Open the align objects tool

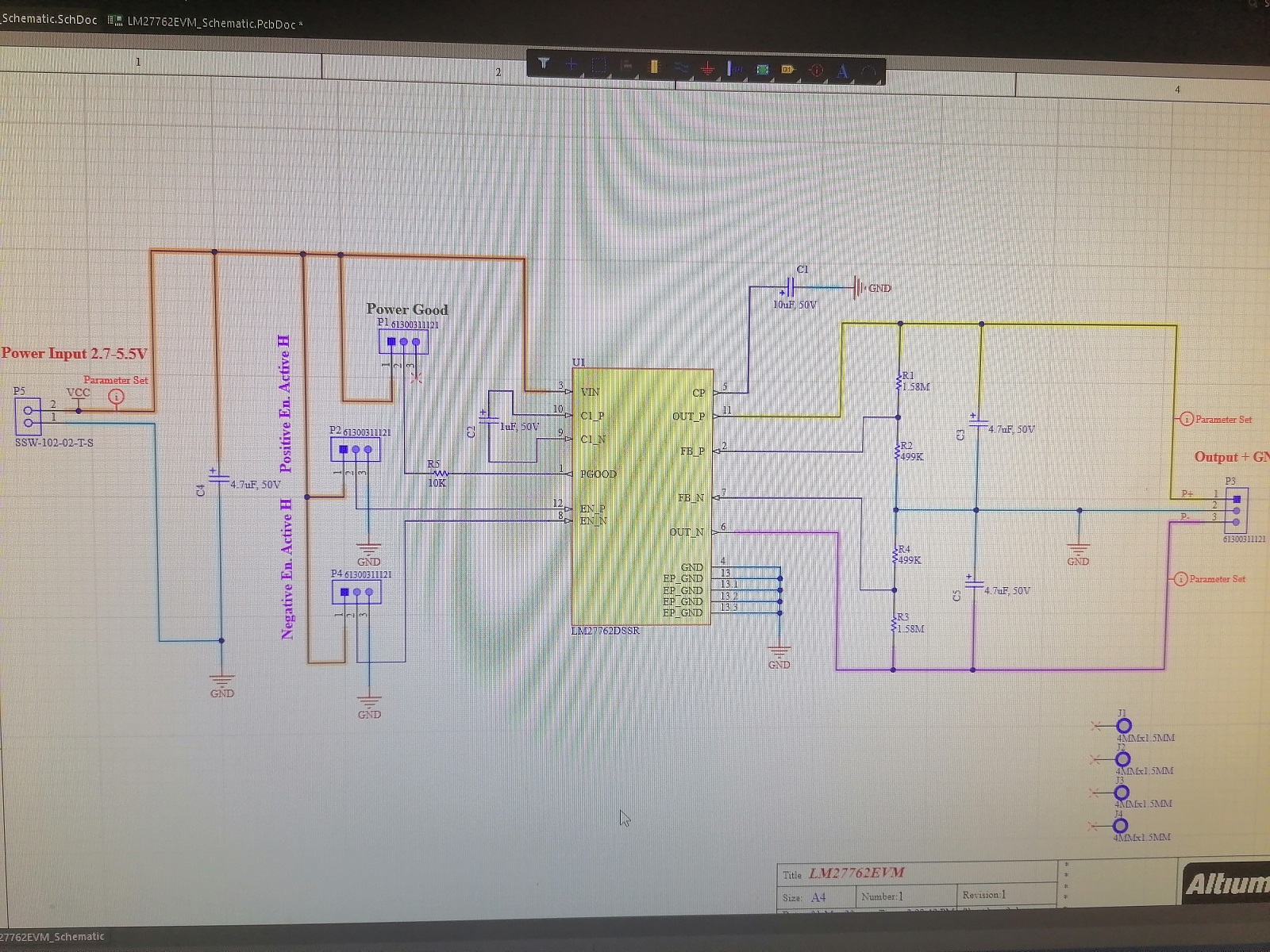pyautogui.click(x=626, y=66)
